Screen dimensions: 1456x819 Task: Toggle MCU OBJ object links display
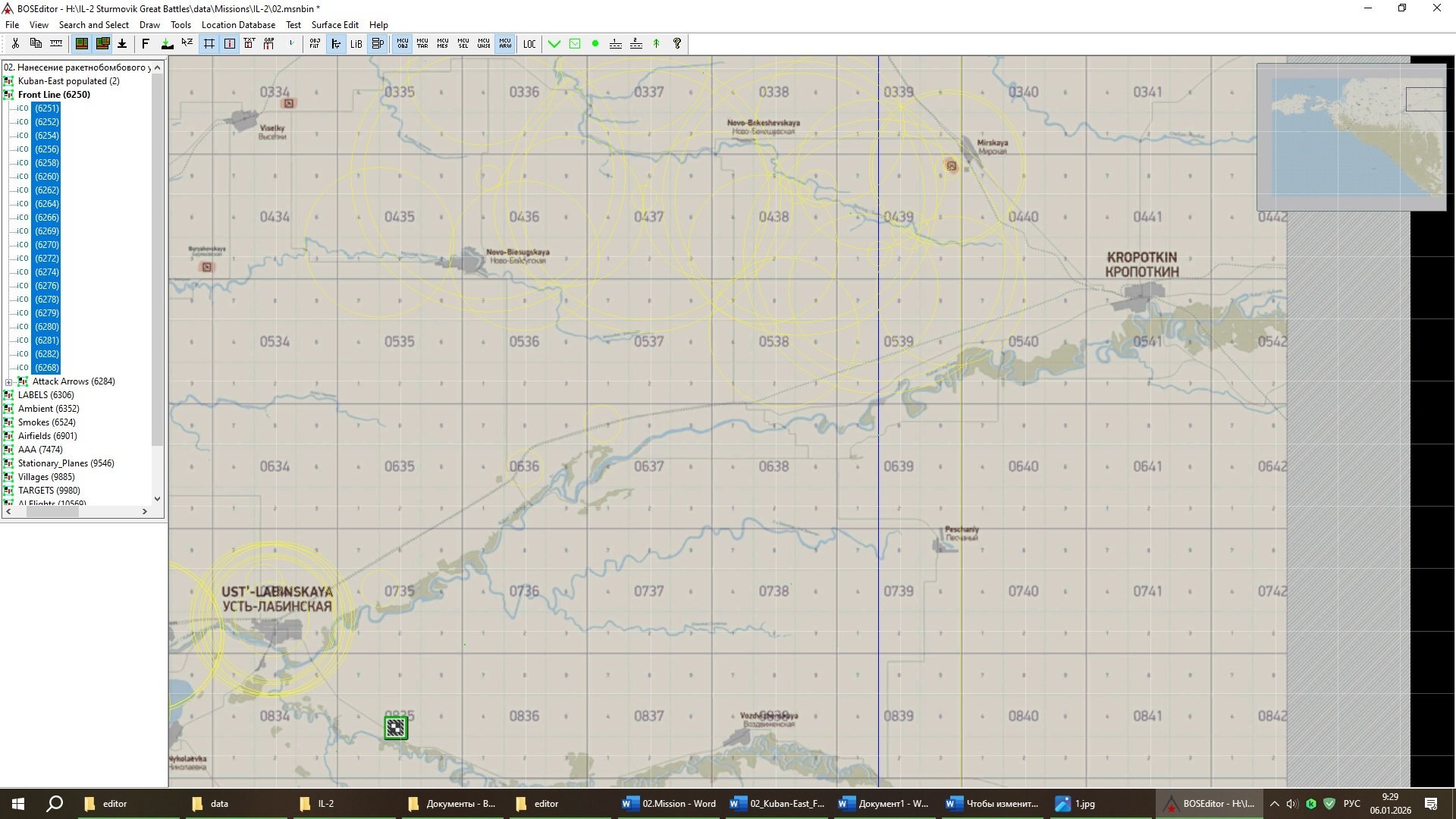click(402, 44)
